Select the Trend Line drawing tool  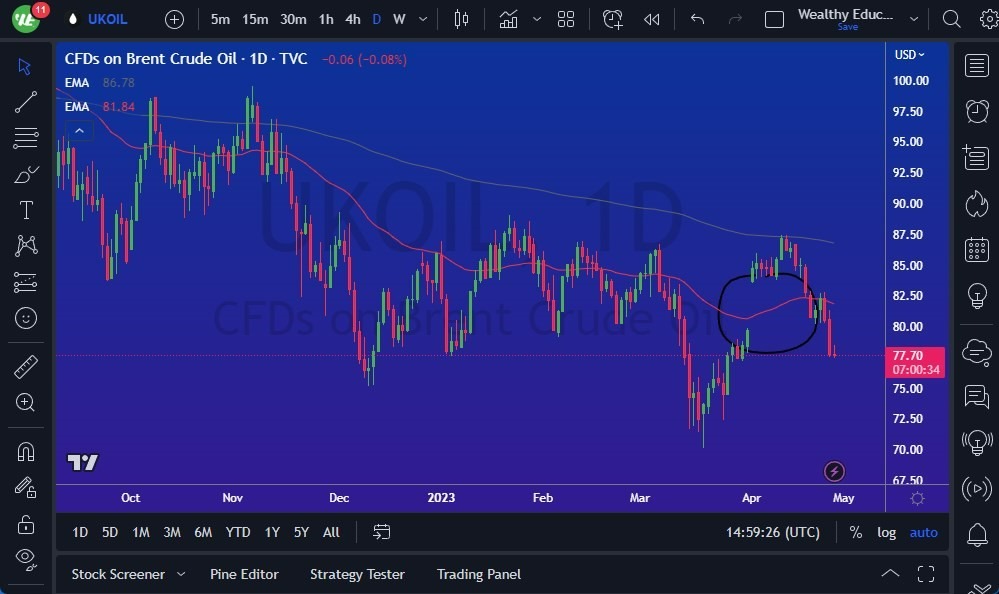click(x=26, y=101)
